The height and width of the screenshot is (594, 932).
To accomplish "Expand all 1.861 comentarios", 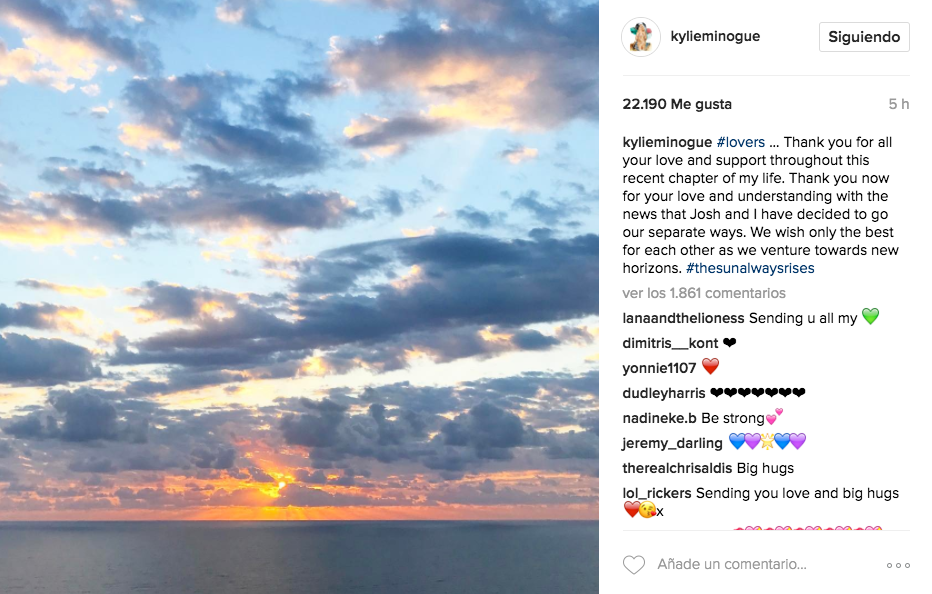I will 704,293.
